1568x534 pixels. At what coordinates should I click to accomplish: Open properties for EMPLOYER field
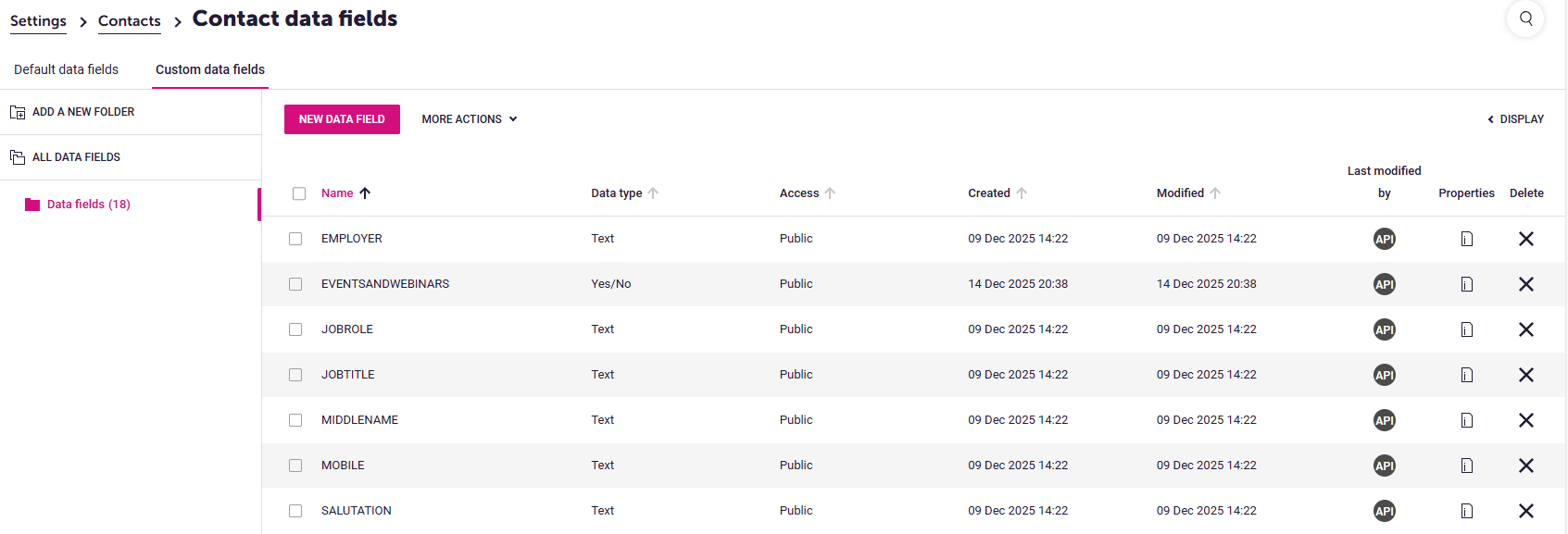pyautogui.click(x=1466, y=239)
